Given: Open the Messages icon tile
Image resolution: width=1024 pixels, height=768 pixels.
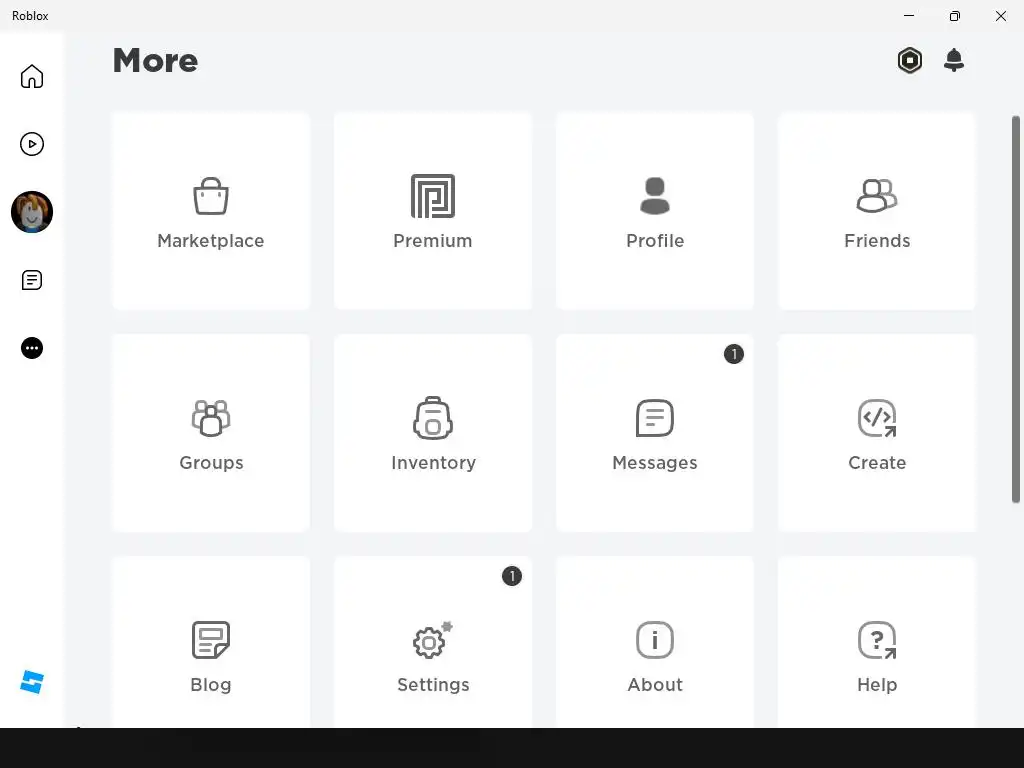Looking at the screenshot, I should click(655, 418).
